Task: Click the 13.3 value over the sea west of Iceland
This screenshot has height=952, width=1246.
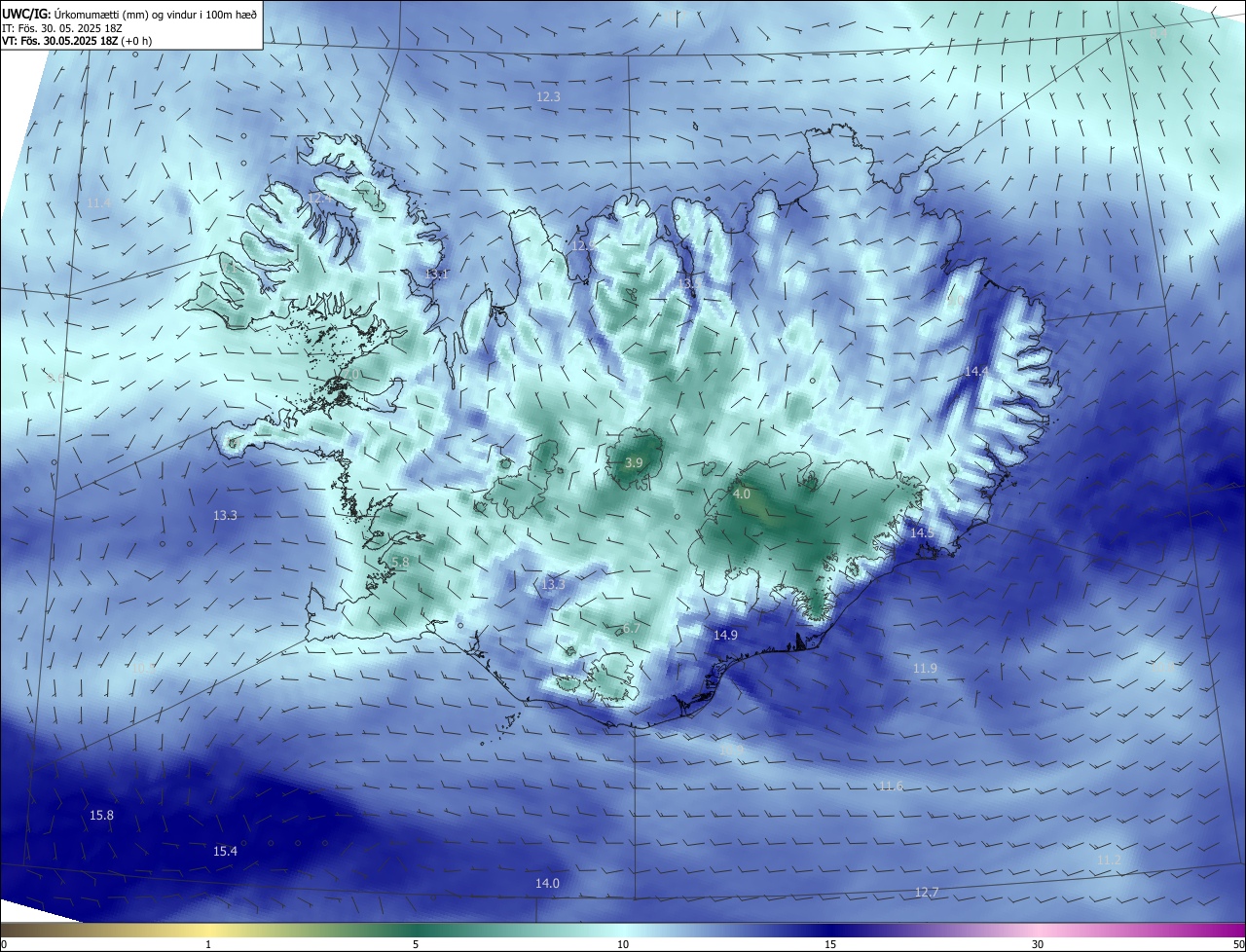Action: [225, 516]
